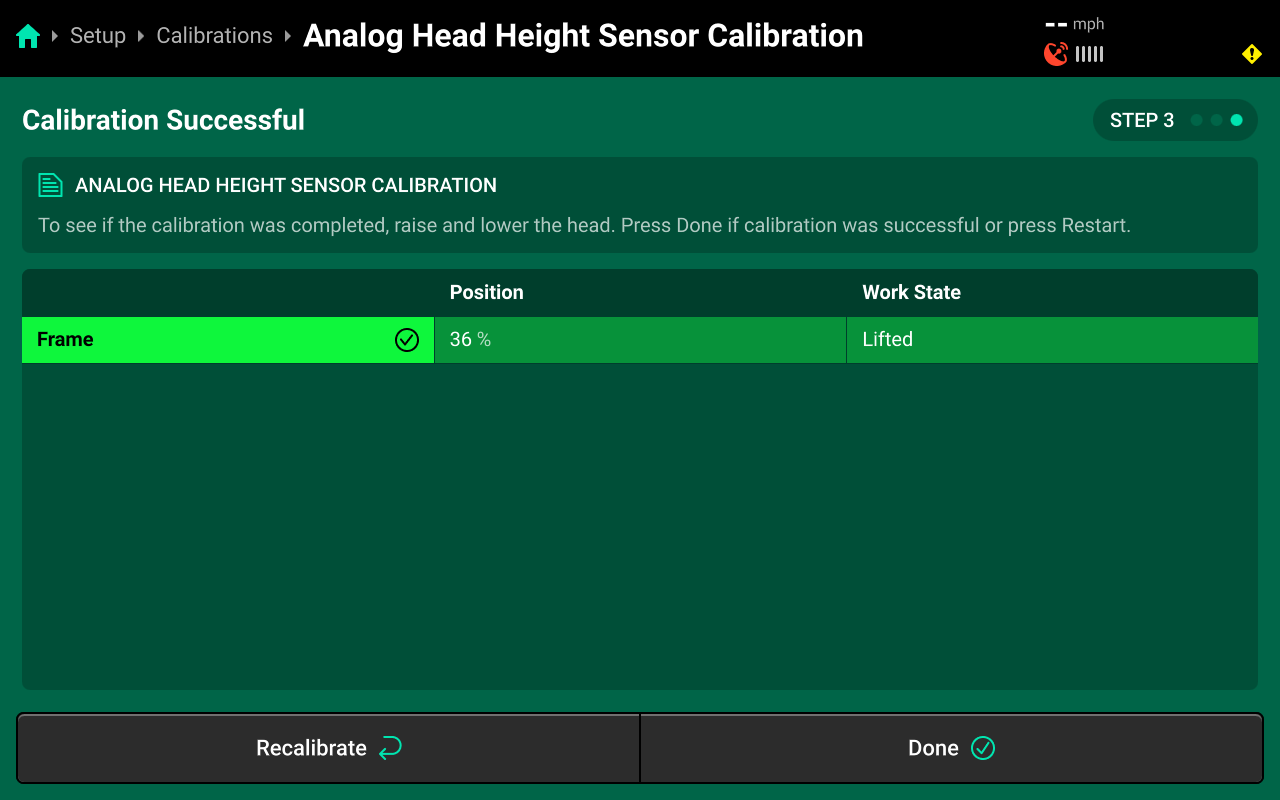This screenshot has width=1280, height=800.
Task: Click the Lifted work state cell
Action: tap(887, 340)
